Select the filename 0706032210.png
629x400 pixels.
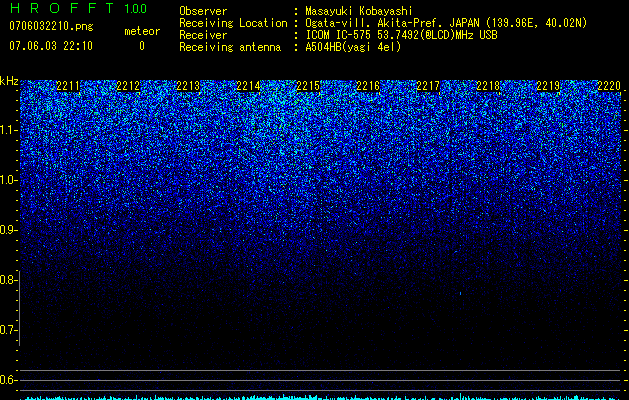[x=51, y=26]
